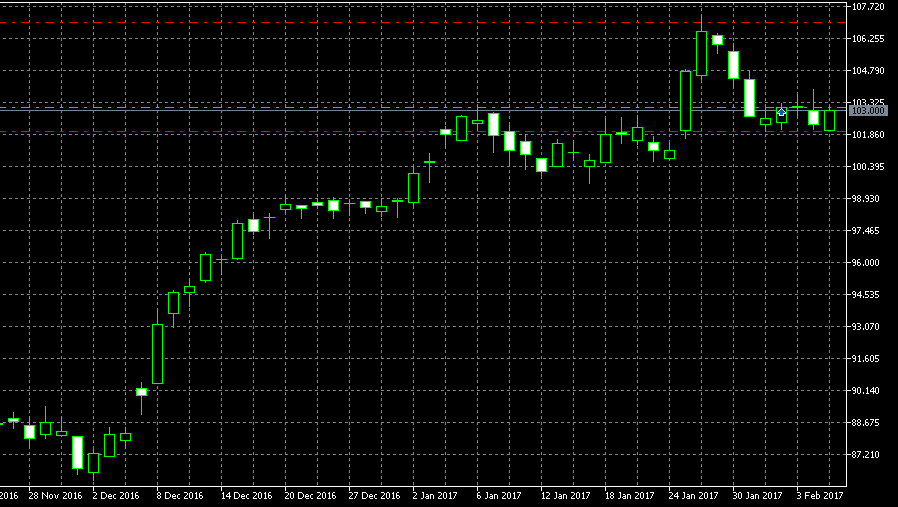Click the 24 Jan 2017 date label
The image size is (898, 507).
(x=694, y=496)
